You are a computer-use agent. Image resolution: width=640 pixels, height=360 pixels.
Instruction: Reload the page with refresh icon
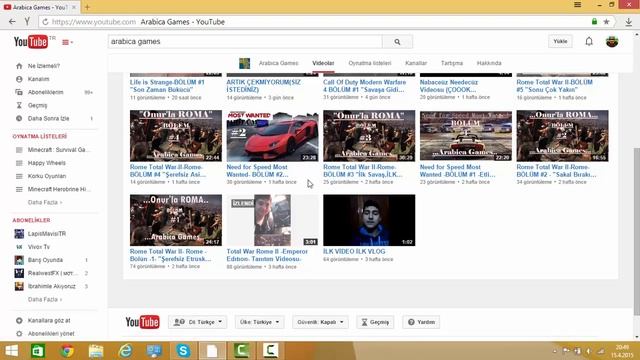pos(45,22)
